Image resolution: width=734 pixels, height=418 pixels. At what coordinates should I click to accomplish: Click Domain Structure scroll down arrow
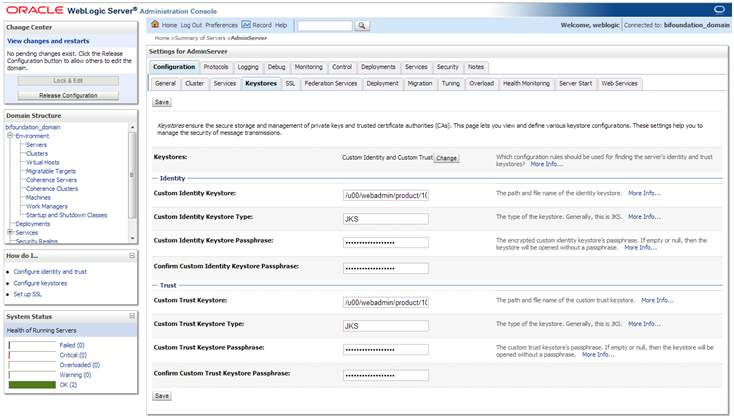point(132,238)
